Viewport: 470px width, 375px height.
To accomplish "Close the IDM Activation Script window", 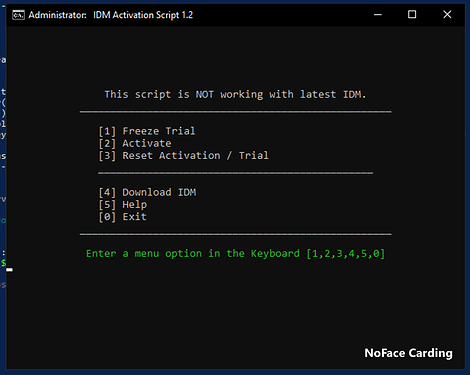I will [x=447, y=15].
